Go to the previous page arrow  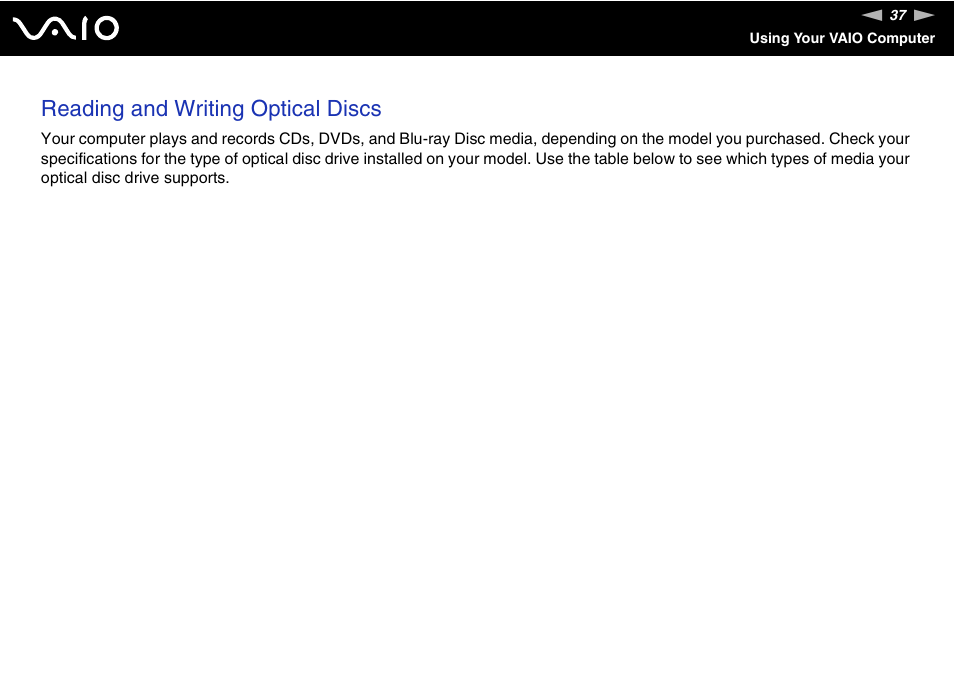(872, 15)
